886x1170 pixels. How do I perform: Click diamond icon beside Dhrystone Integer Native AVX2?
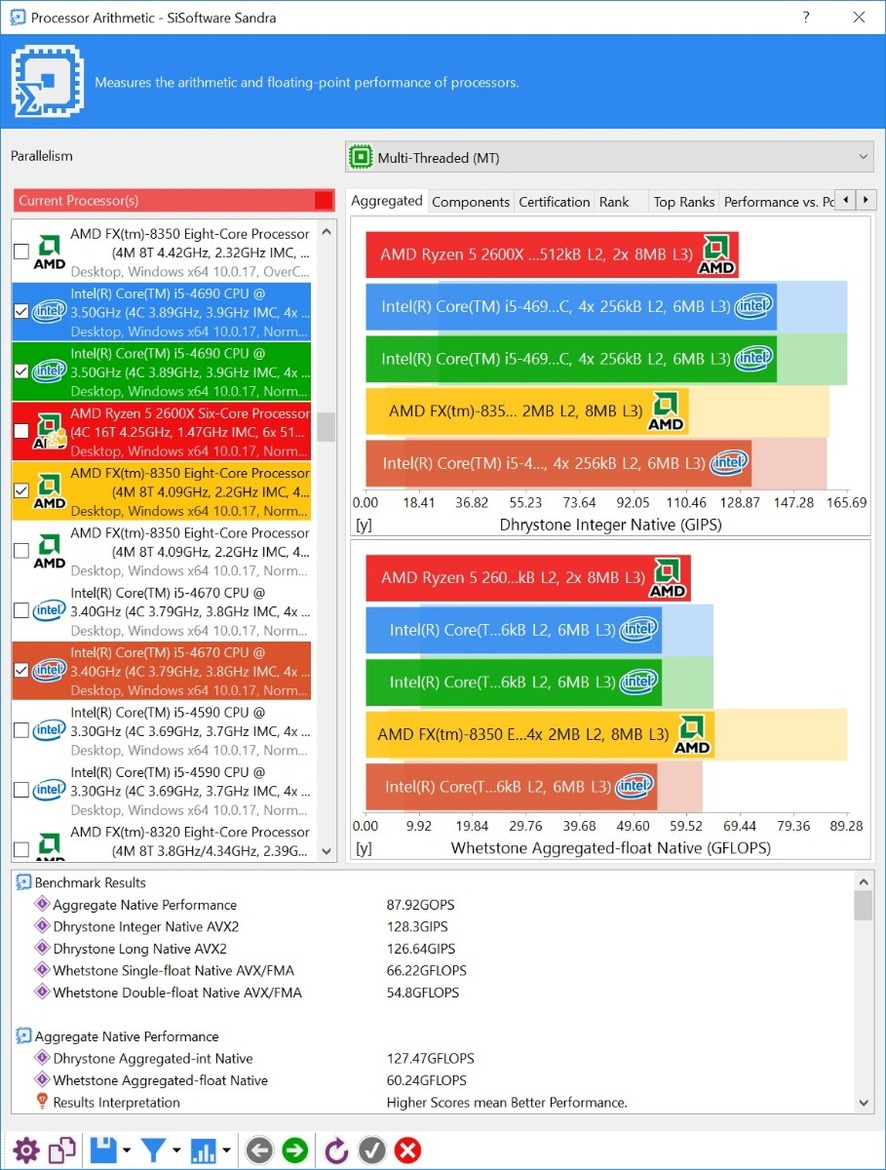click(42, 926)
